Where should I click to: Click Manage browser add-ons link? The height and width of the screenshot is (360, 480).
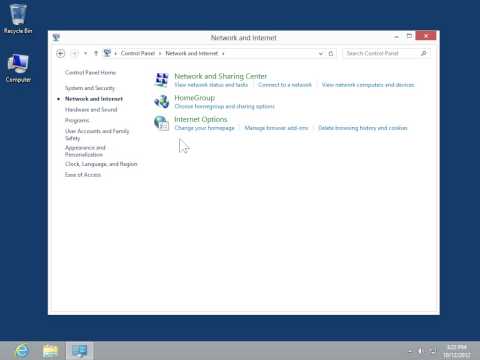[276, 128]
